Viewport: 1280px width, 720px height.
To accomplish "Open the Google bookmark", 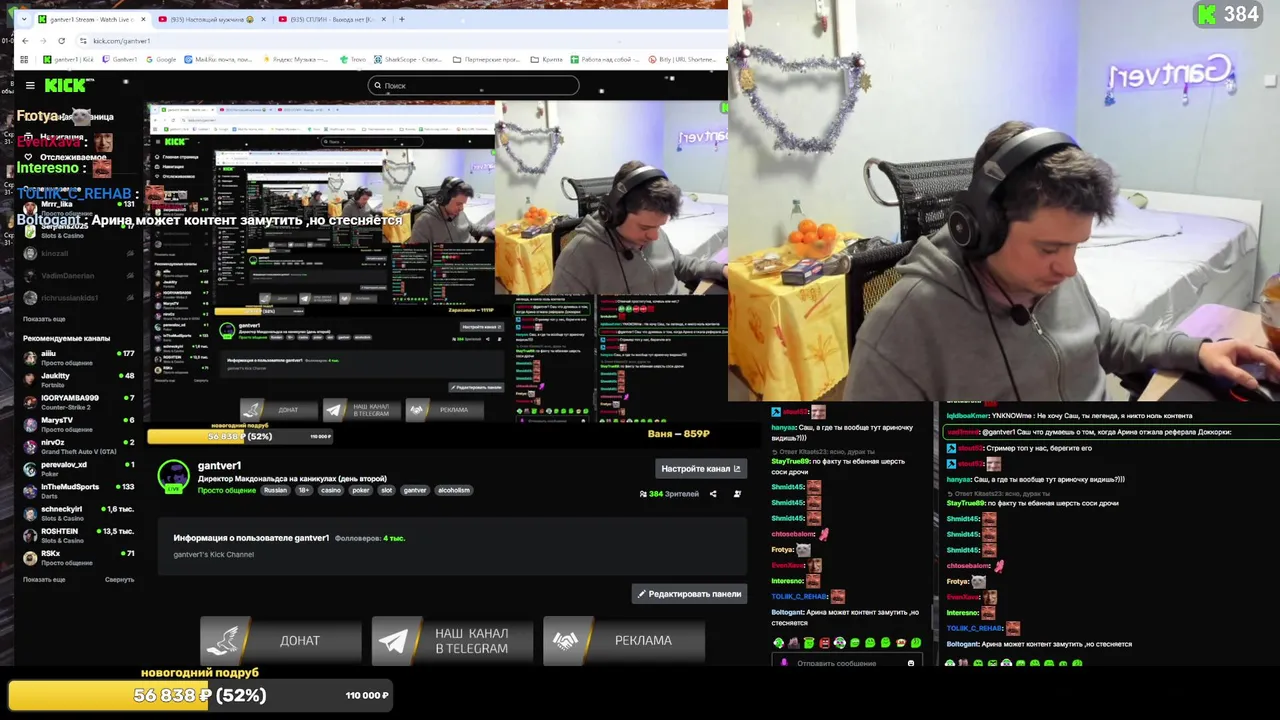I will pyautogui.click(x=161, y=60).
